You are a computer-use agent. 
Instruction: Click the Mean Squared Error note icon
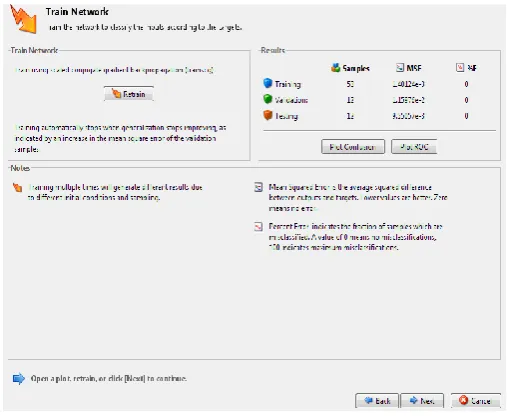click(x=258, y=187)
